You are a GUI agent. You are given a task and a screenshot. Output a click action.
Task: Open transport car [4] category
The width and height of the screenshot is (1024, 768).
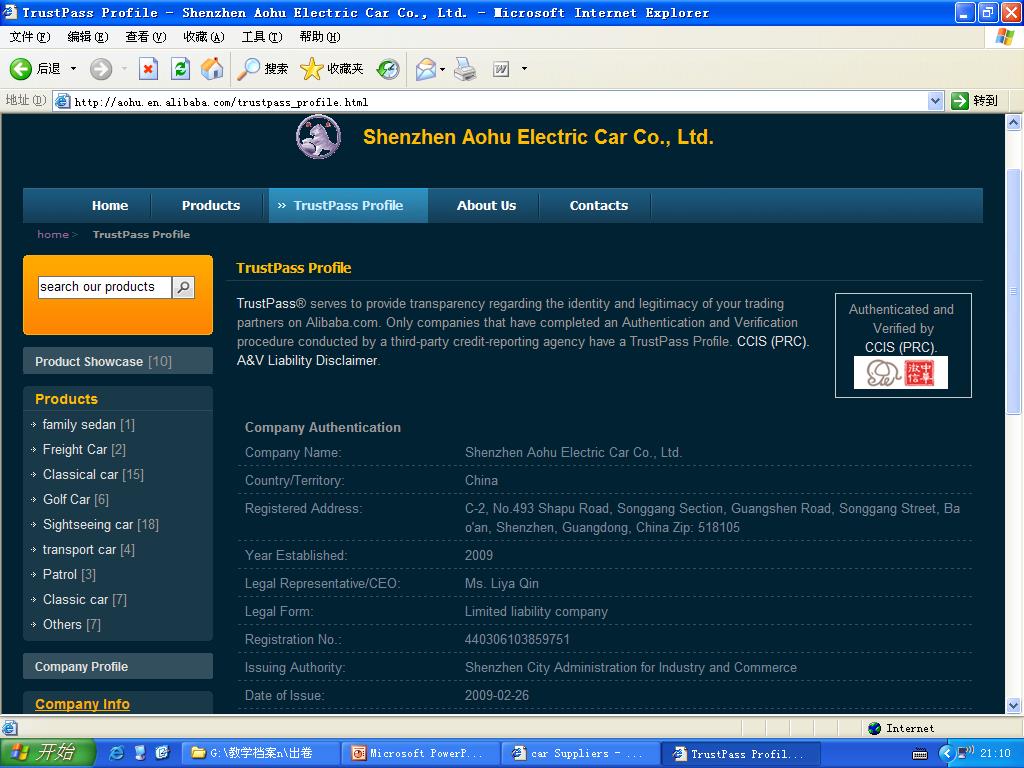point(88,550)
